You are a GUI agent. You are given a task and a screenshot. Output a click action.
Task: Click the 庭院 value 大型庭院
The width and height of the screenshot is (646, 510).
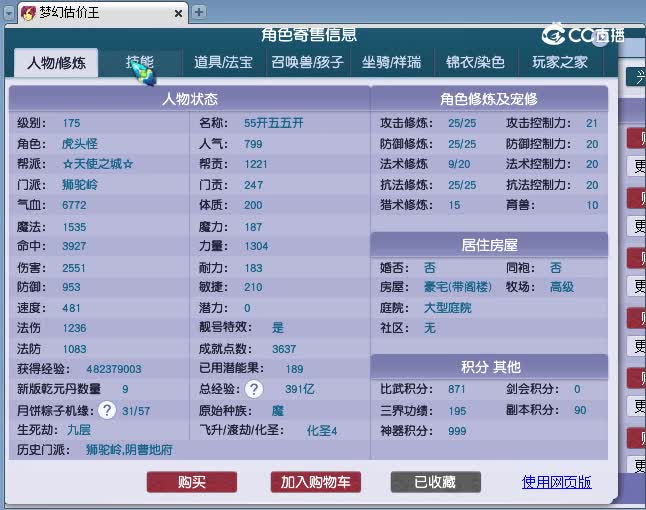coord(447,308)
